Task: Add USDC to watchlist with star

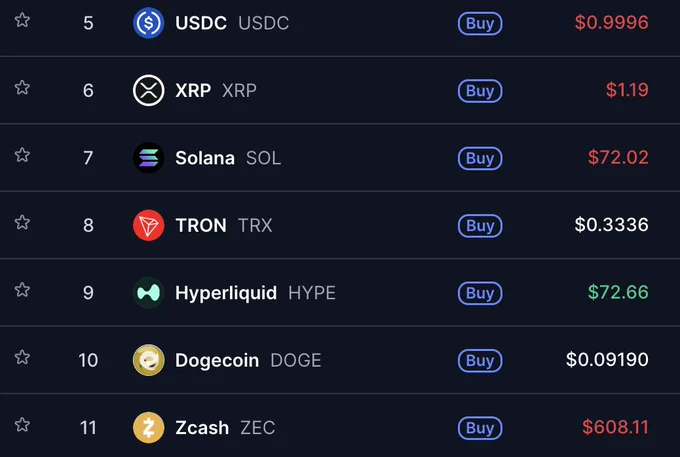Action: [x=22, y=20]
